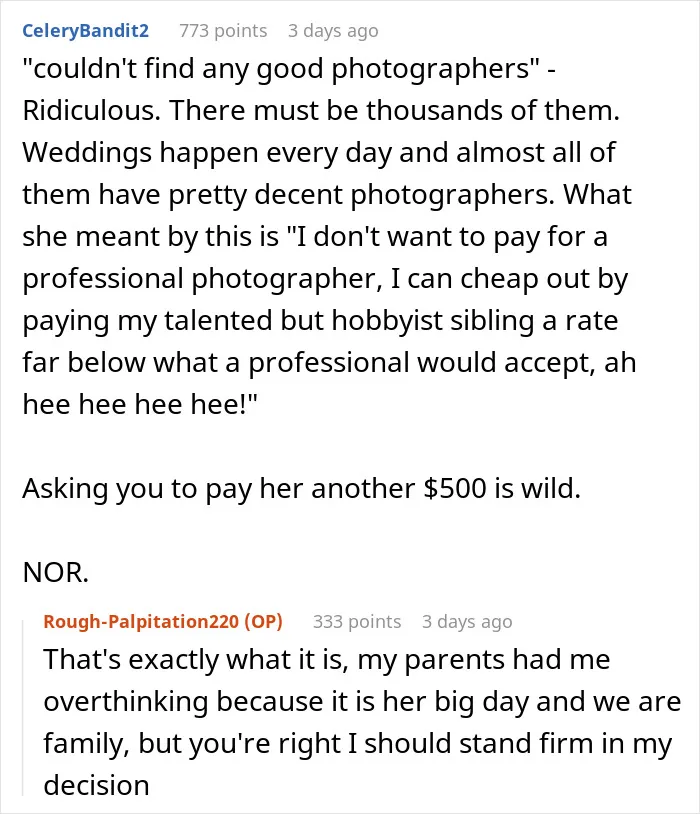Click the (OP) tag beside Rough-Palpitation220

point(264,621)
